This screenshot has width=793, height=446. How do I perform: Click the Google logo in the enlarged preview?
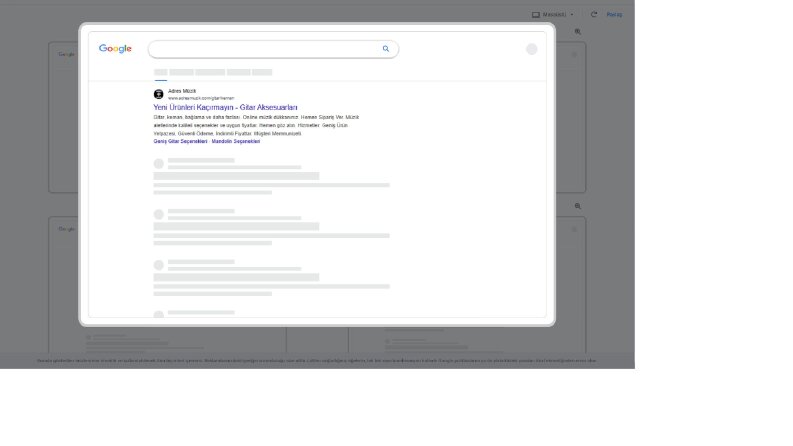coord(115,49)
